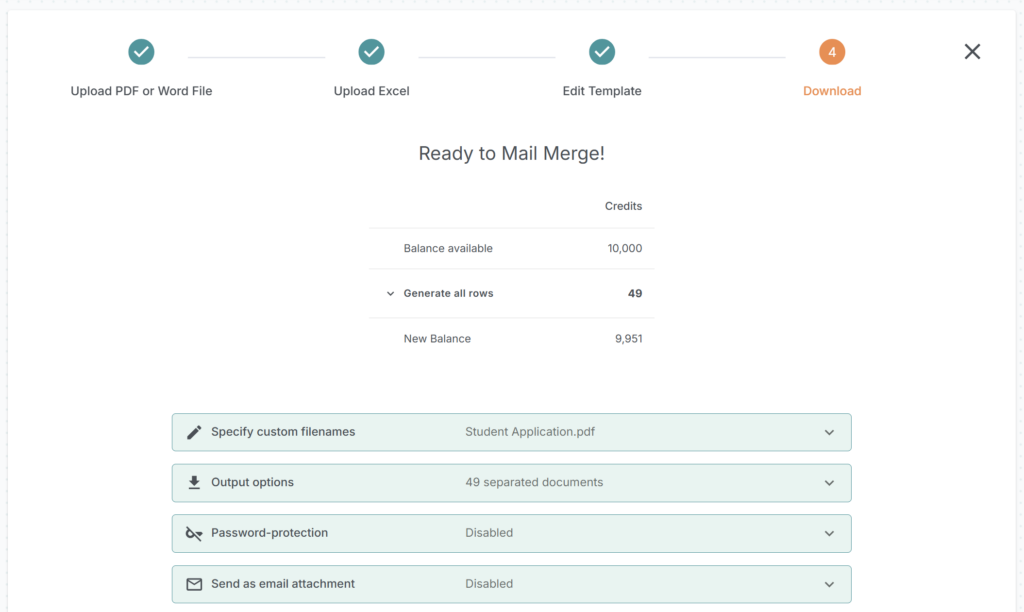Click the key icon for Password-protection
Screen dimensions: 1024x612
(x=194, y=534)
